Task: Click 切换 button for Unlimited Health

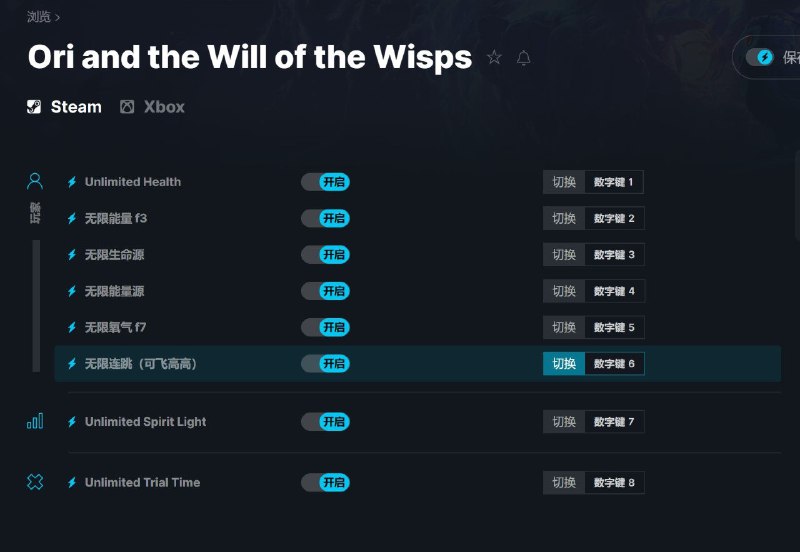Action: click(x=564, y=182)
